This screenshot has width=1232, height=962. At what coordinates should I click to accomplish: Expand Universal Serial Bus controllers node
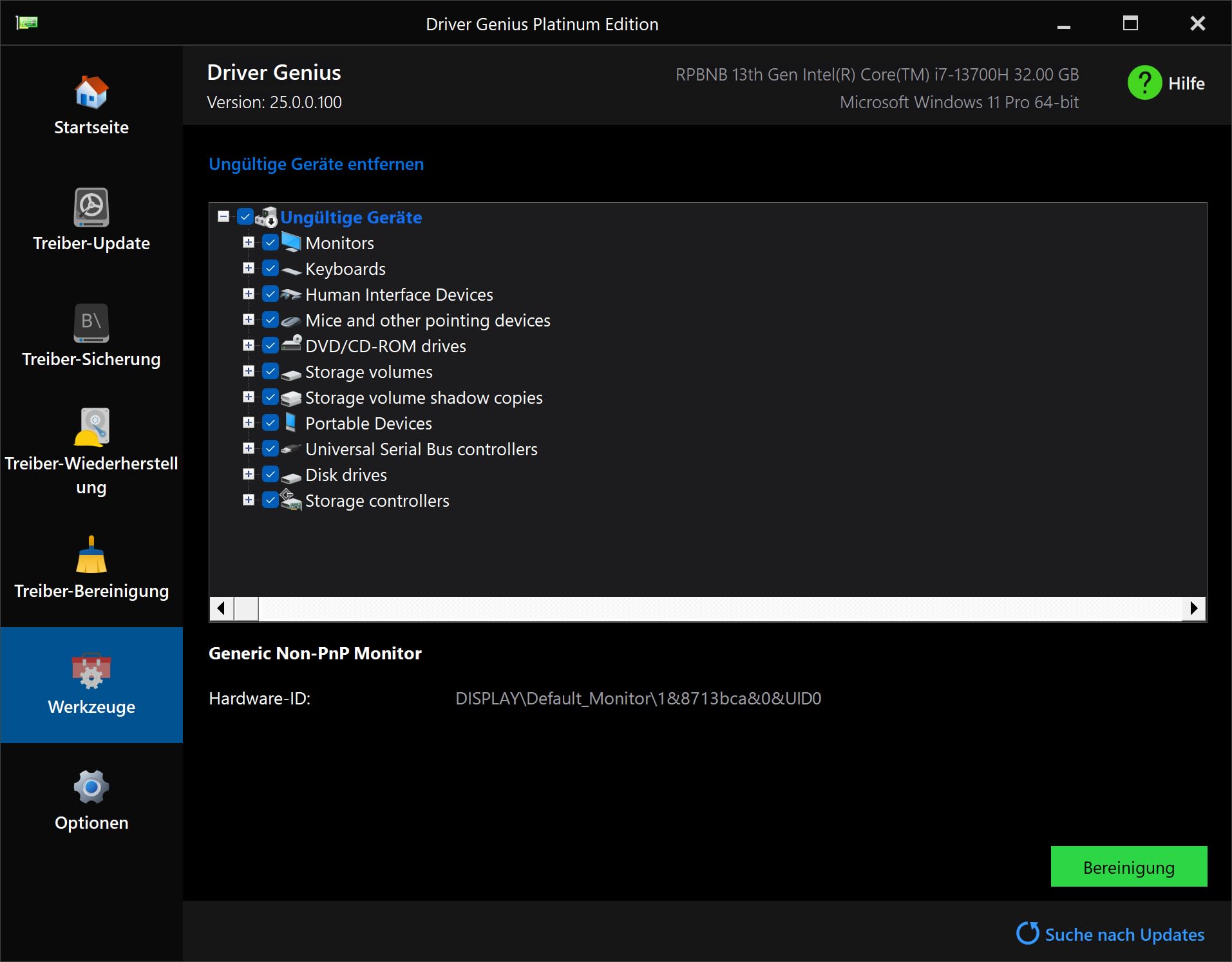click(249, 448)
